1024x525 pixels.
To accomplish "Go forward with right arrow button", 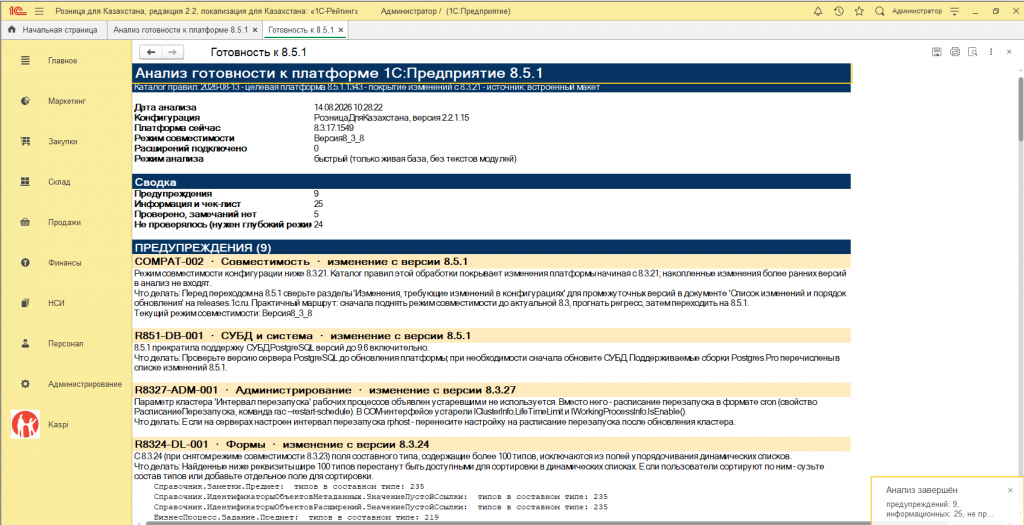I will 173,52.
